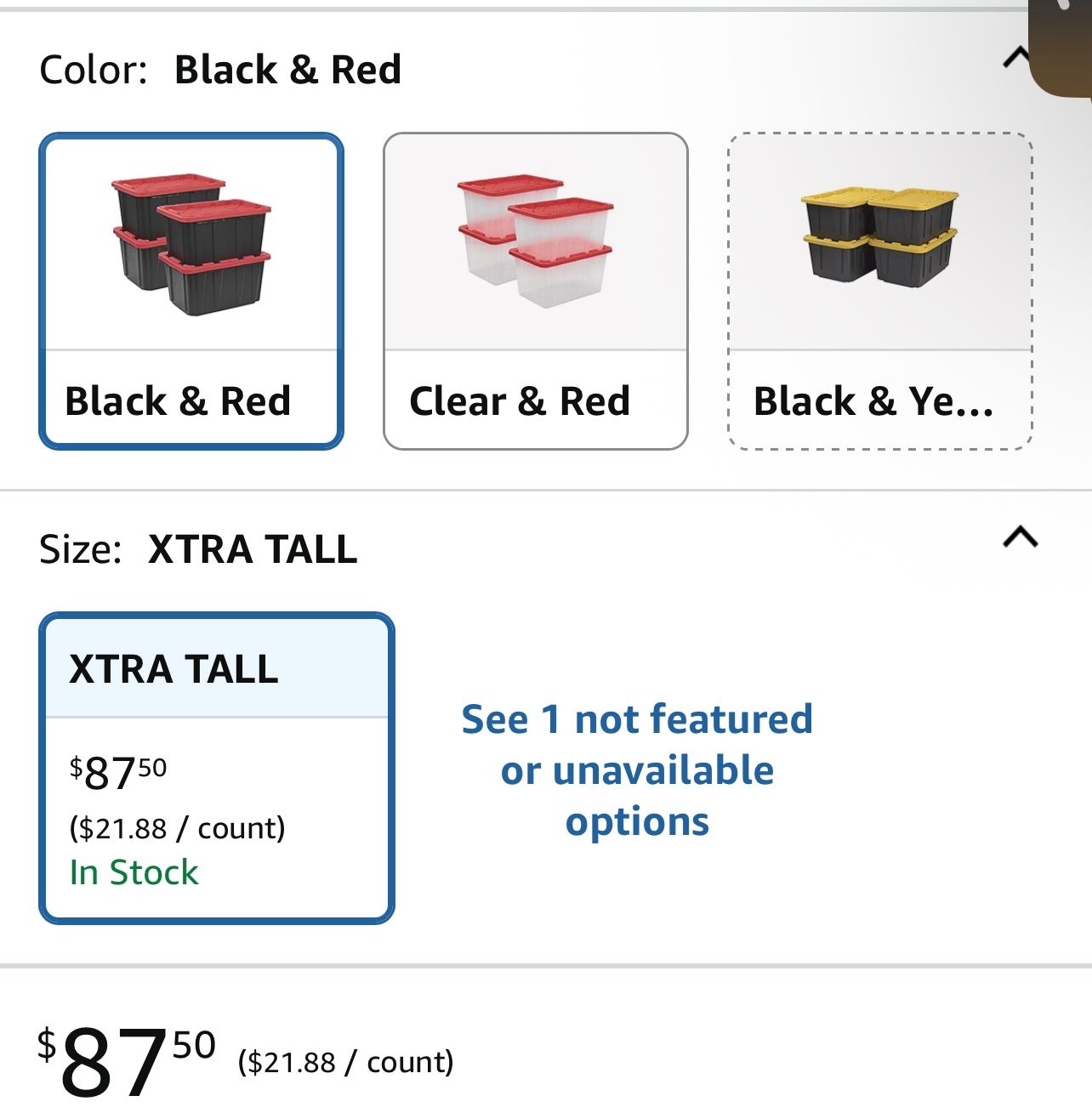
Task: Click the 'Size:' section heading label
Action: tap(81, 549)
